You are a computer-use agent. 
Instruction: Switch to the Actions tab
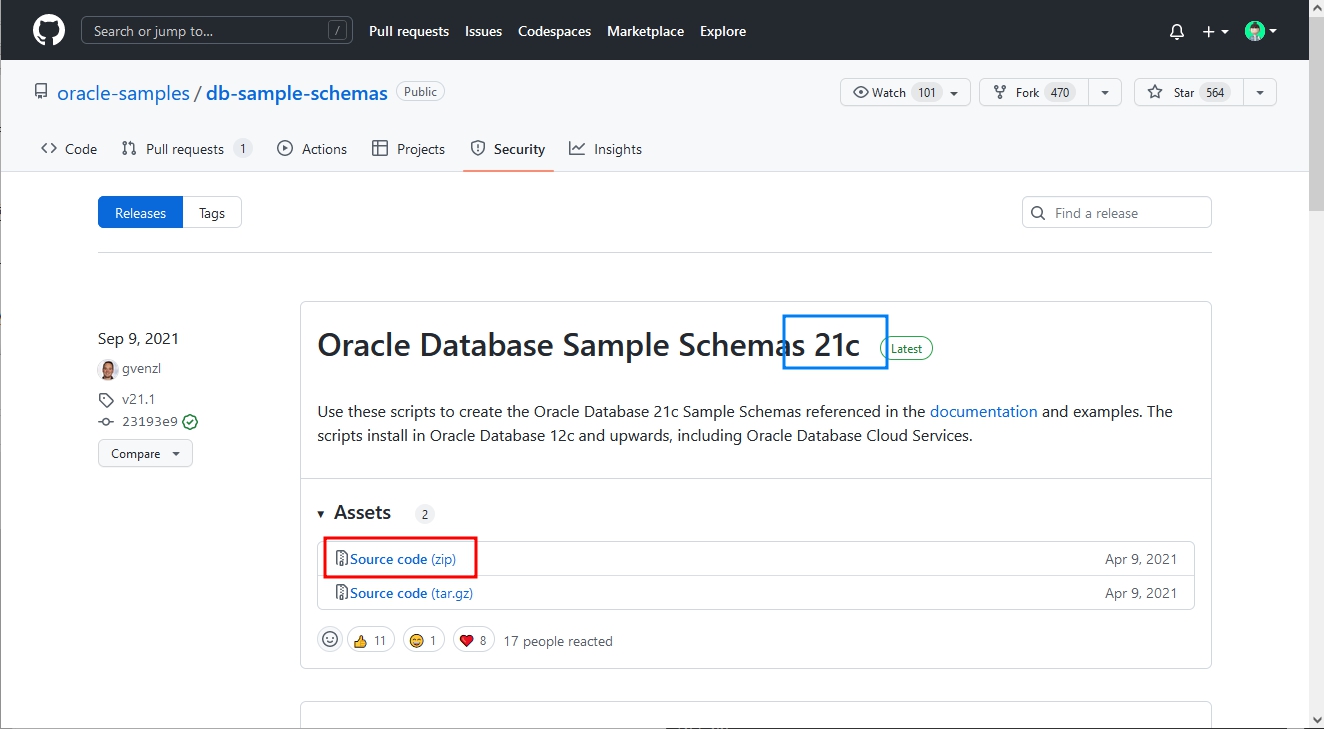[312, 149]
